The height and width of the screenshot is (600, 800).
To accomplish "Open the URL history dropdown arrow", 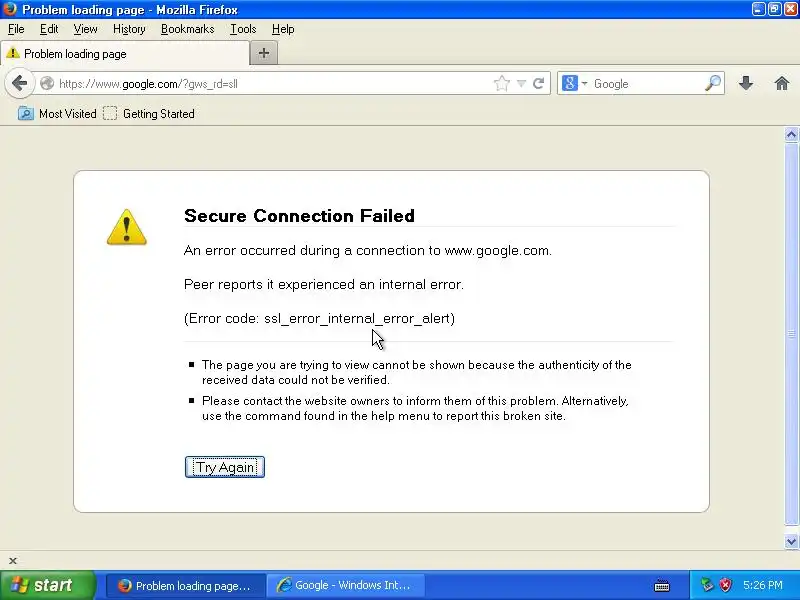I will click(x=521, y=83).
